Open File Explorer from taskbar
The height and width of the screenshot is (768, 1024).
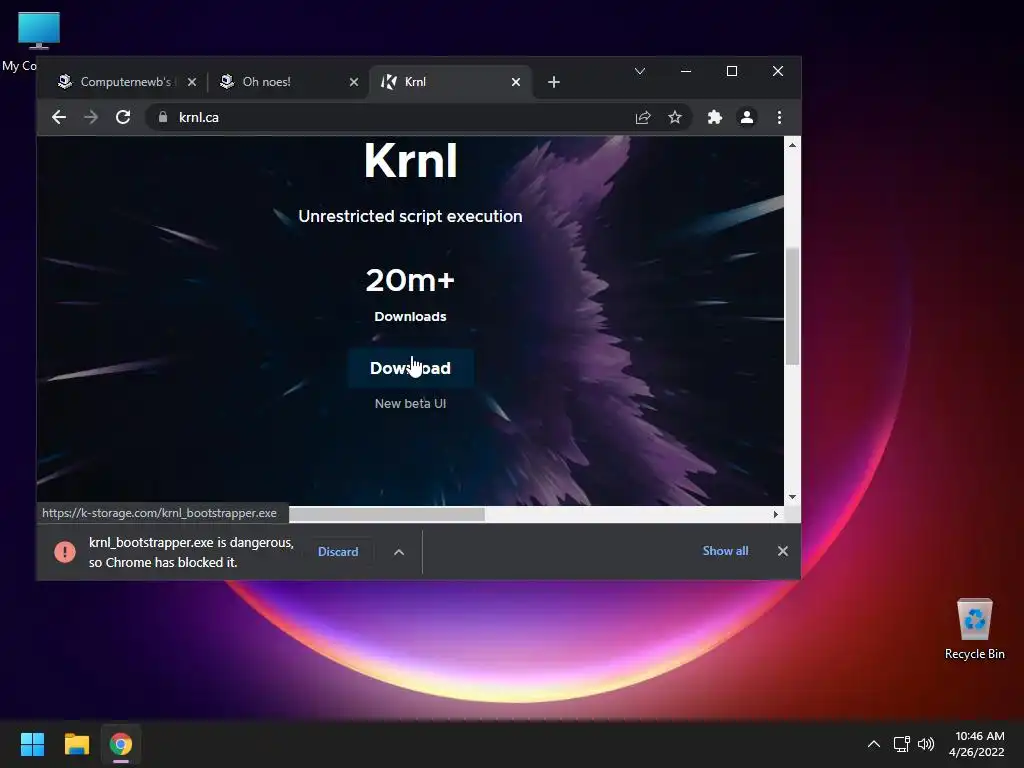(76, 744)
